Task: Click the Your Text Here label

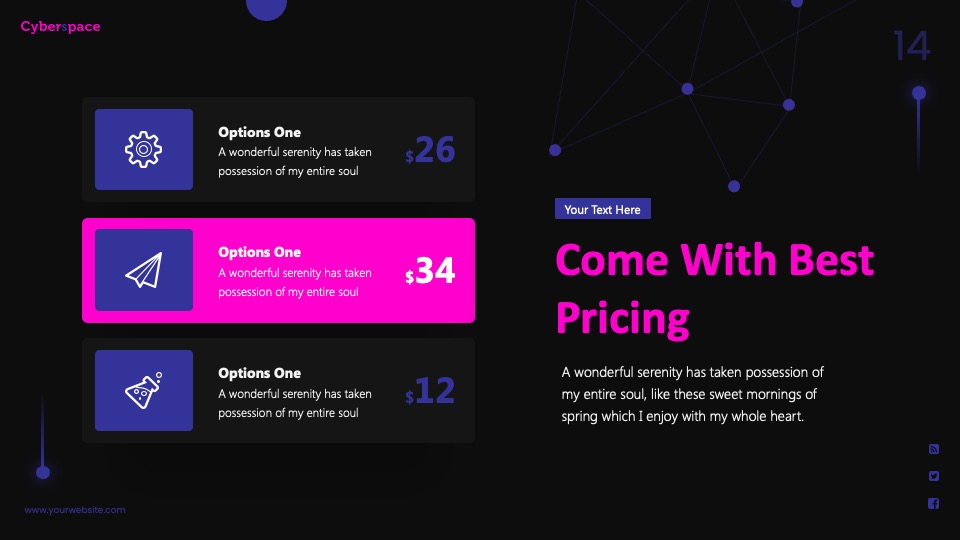Action: pyautogui.click(x=602, y=209)
